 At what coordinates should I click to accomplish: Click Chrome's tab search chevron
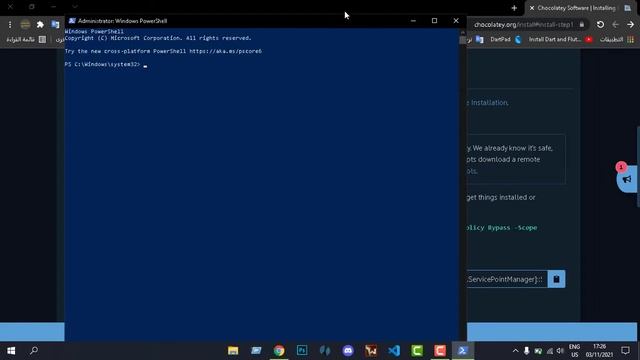[x=75, y=7]
